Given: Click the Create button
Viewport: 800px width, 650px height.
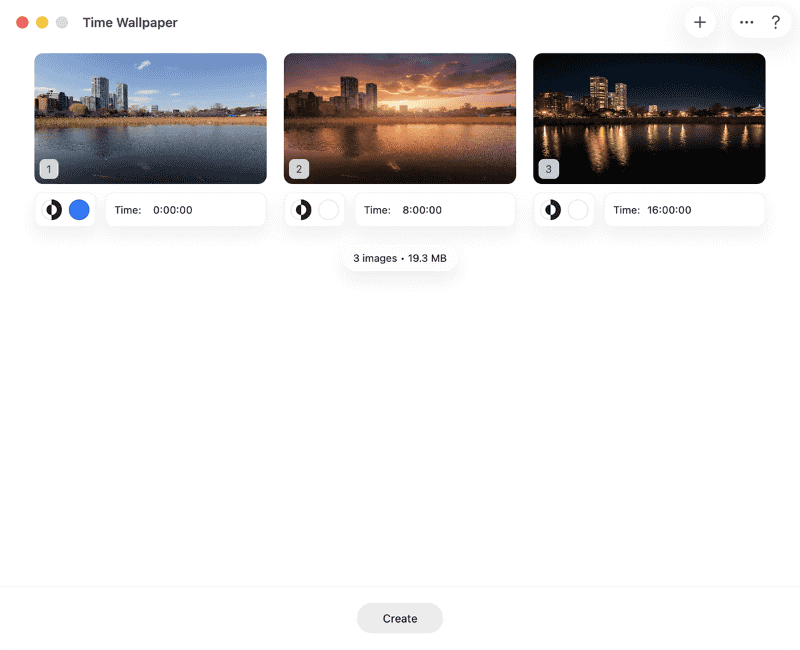Looking at the screenshot, I should tap(400, 618).
